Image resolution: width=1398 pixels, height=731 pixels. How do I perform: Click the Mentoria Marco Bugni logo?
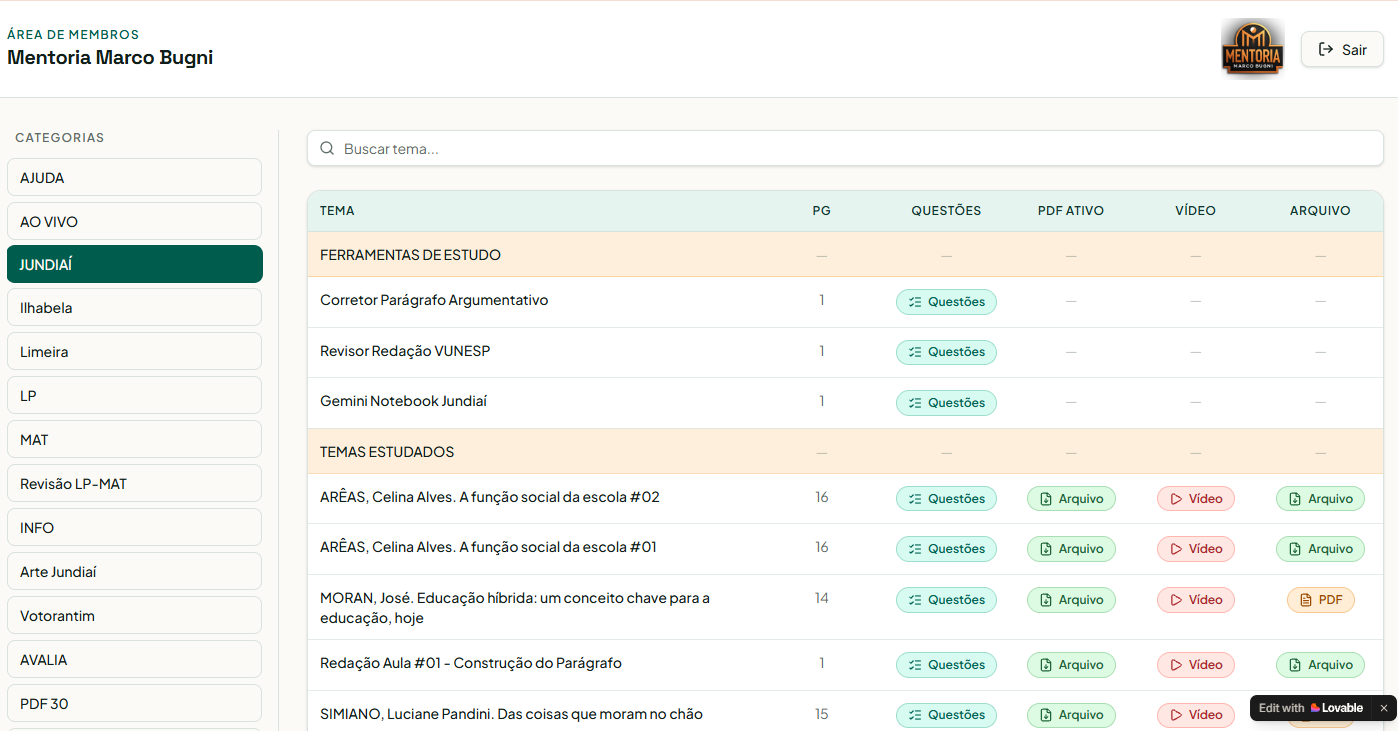point(1252,48)
